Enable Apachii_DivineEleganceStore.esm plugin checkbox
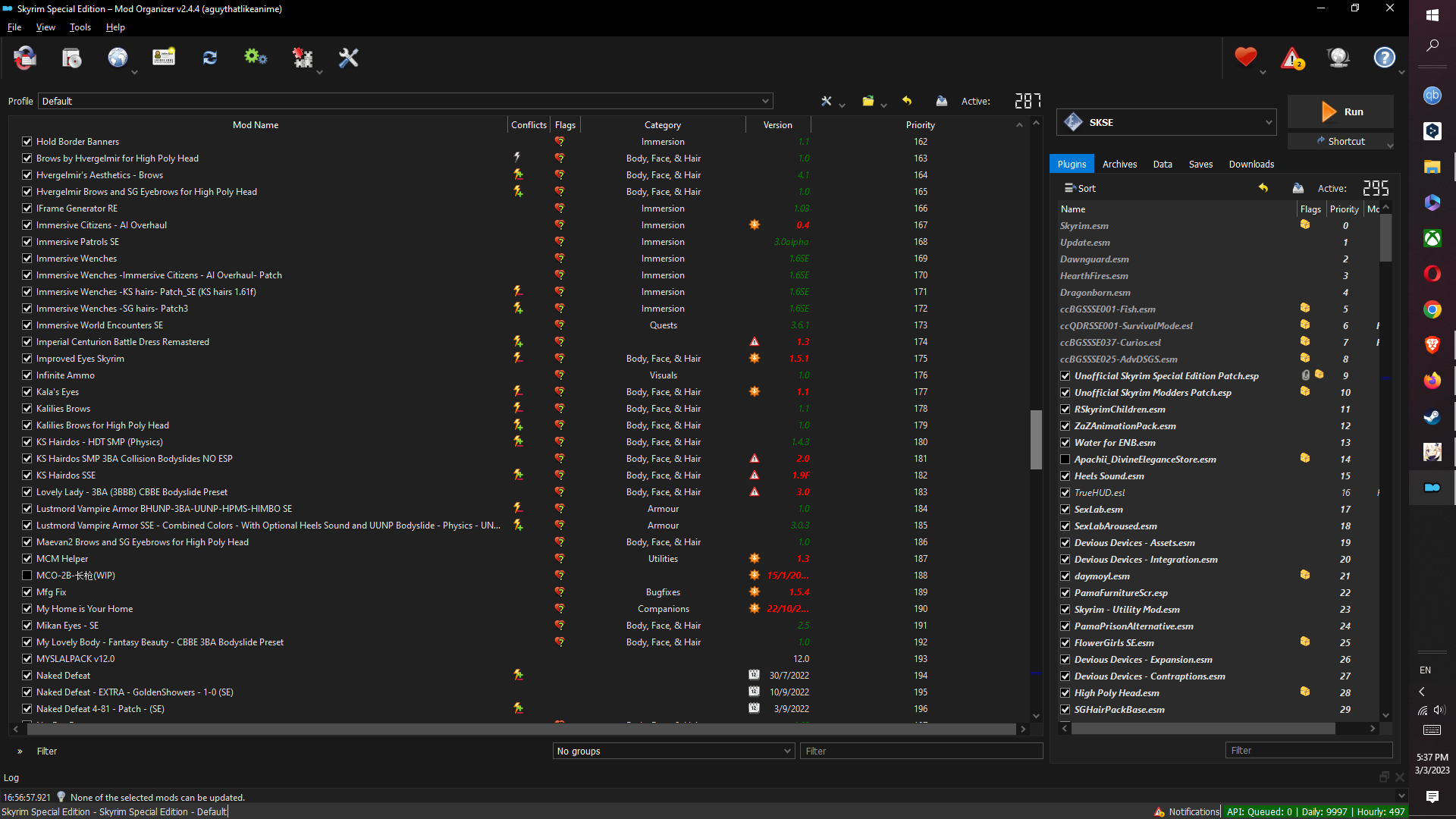This screenshot has width=1456, height=819. click(1065, 460)
